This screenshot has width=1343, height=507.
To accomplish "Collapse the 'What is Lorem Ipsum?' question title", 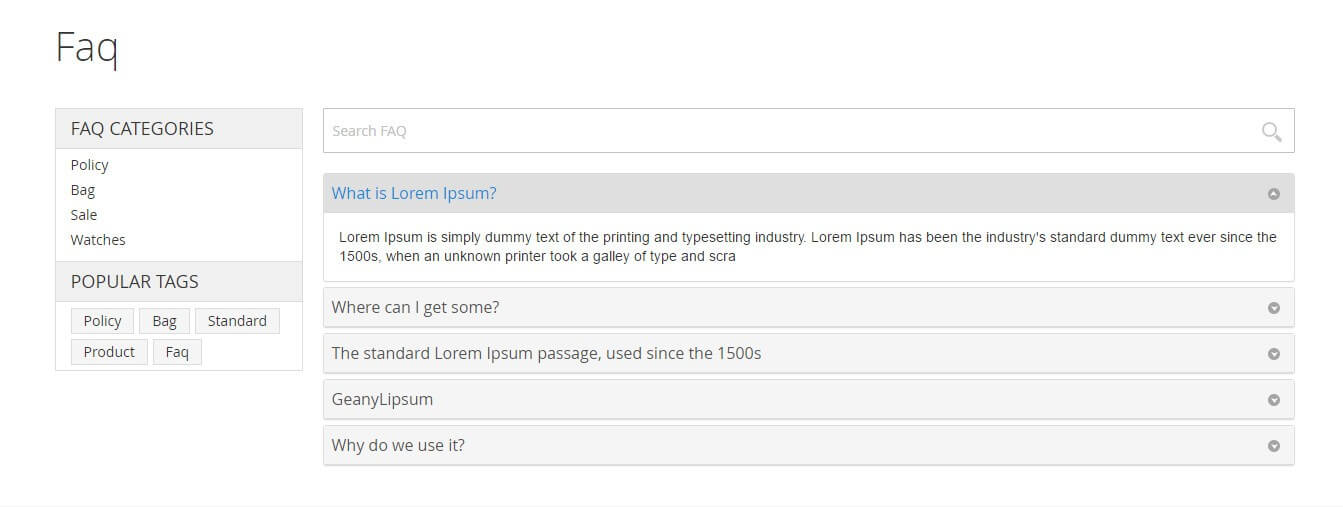I will pyautogui.click(x=414, y=193).
